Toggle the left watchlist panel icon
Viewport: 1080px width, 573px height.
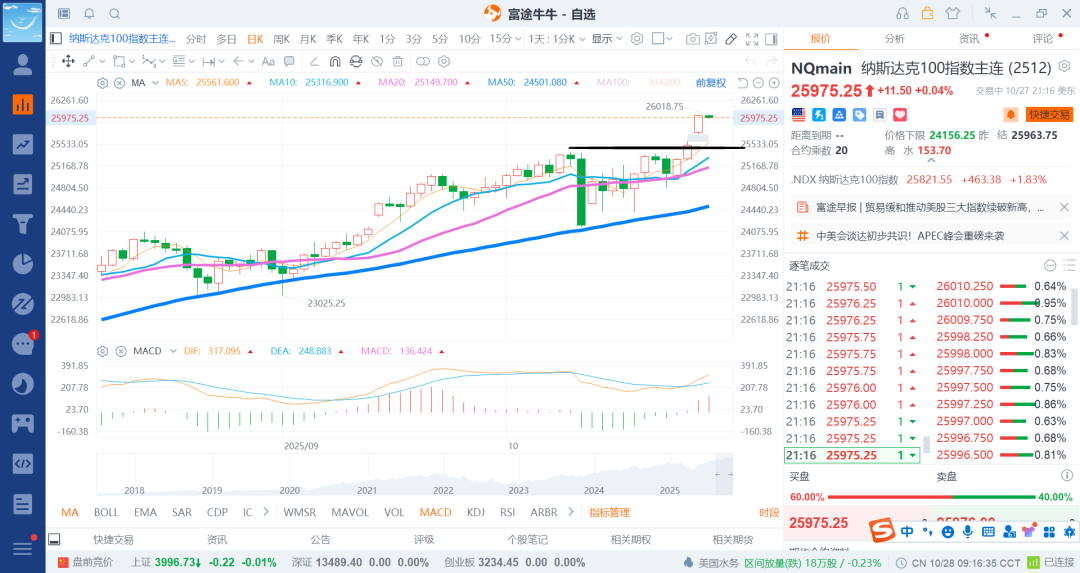pos(56,39)
